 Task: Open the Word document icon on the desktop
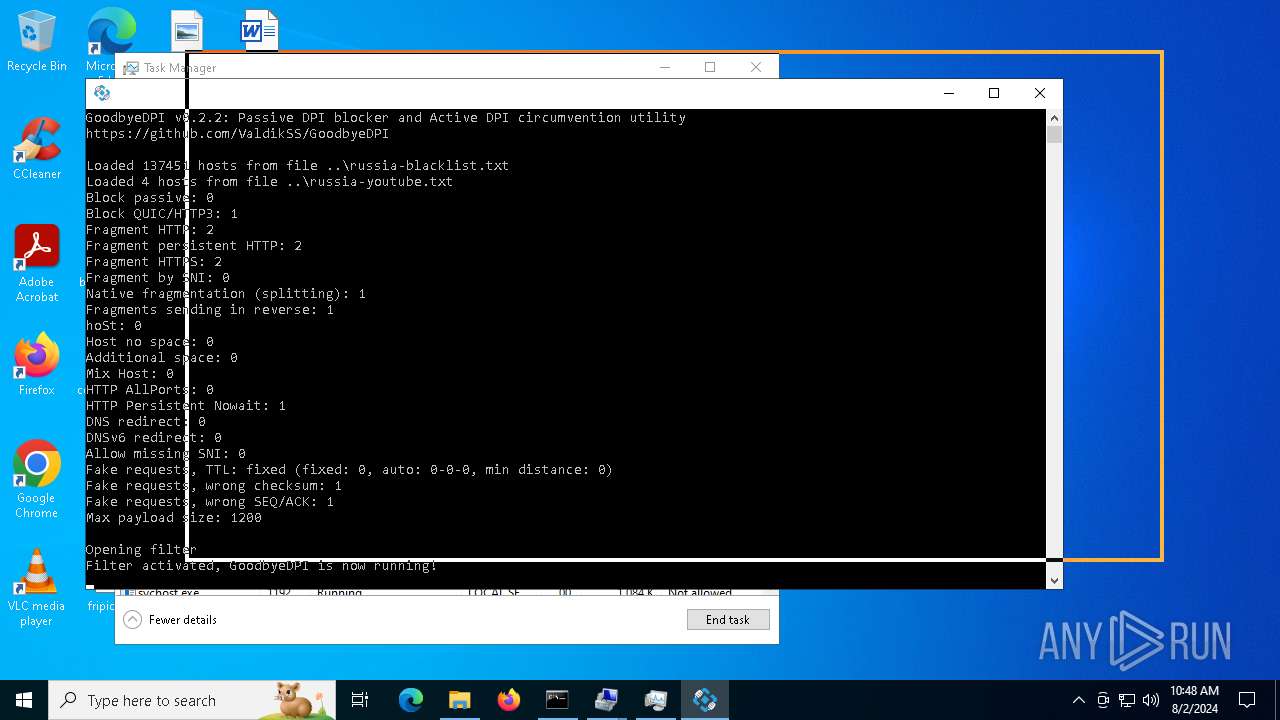pos(259,30)
